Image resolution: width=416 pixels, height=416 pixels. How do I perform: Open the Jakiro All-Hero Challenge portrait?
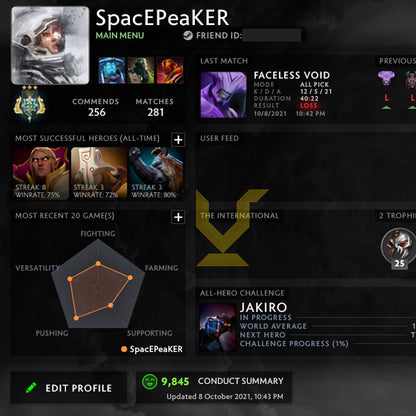(218, 327)
